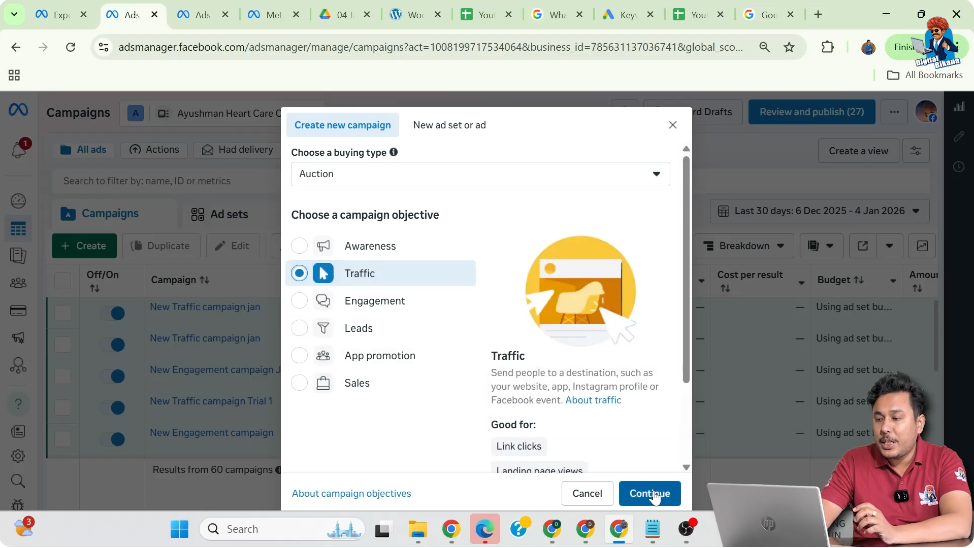Image resolution: width=974 pixels, height=548 pixels.
Task: Switch to New ad set or ad tab
Action: [x=449, y=125]
